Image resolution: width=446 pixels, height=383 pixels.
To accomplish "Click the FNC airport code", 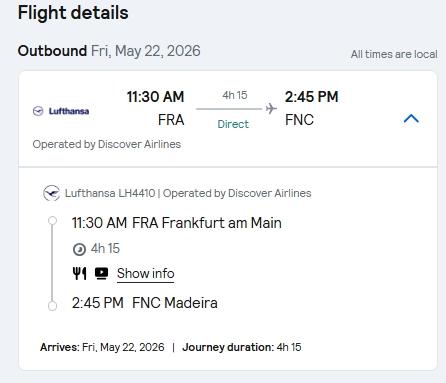I will click(299, 120).
